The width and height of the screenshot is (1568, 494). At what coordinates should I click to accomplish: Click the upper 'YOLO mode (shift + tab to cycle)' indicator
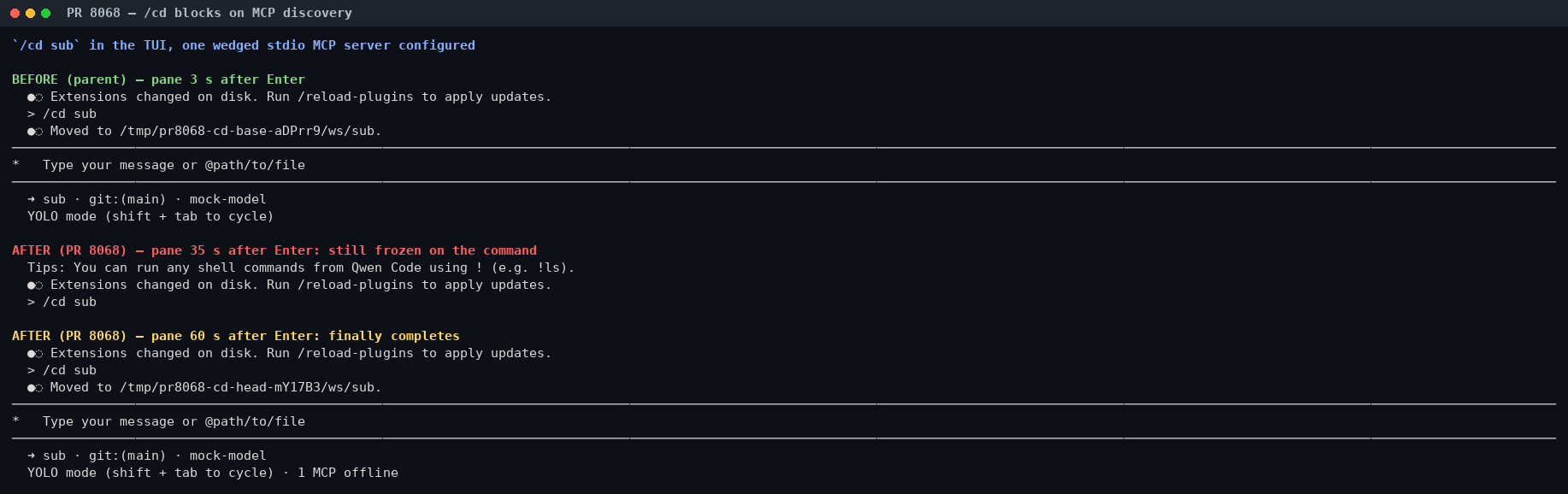[x=150, y=216]
